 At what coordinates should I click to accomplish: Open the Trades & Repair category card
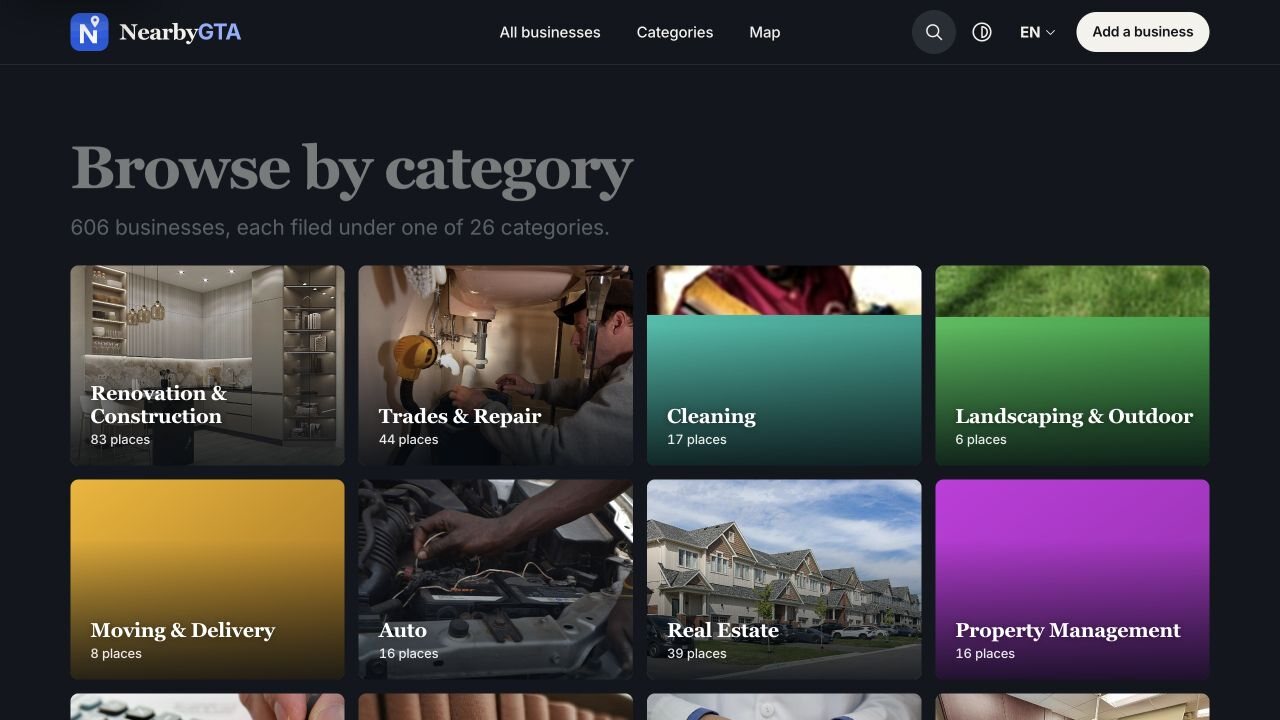(496, 365)
